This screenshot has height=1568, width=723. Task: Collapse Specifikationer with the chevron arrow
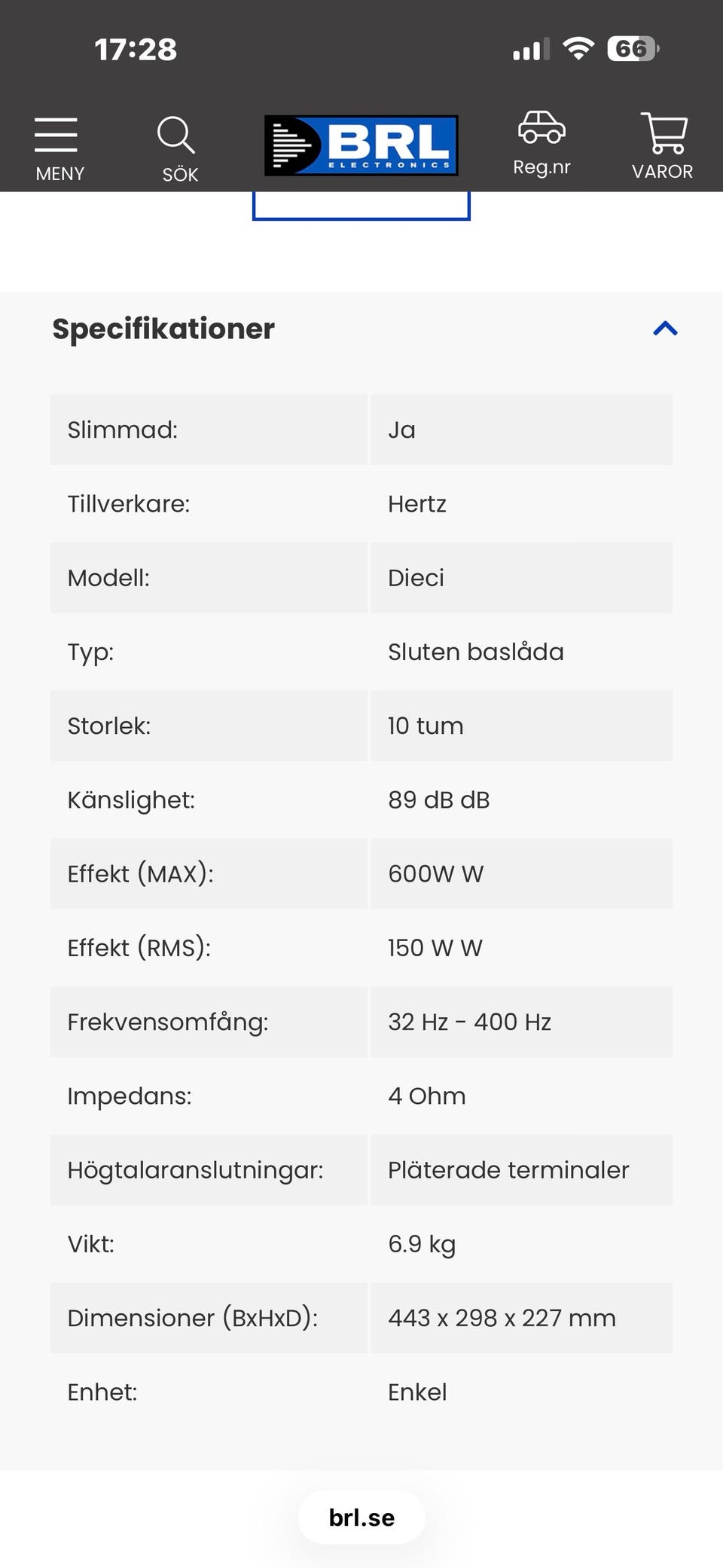665,329
